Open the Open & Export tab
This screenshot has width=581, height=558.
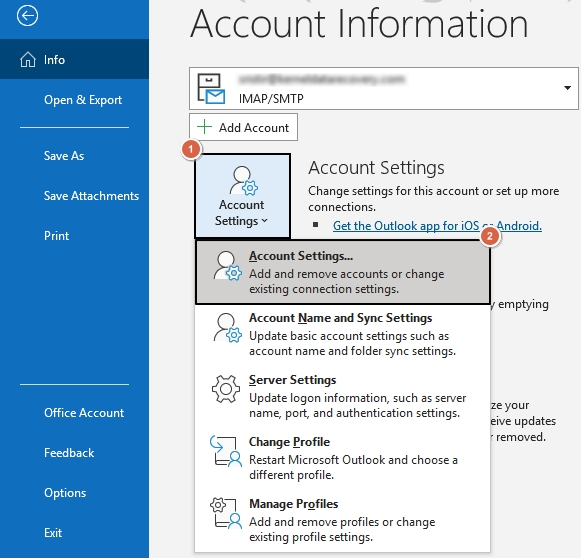pyautogui.click(x=74, y=99)
